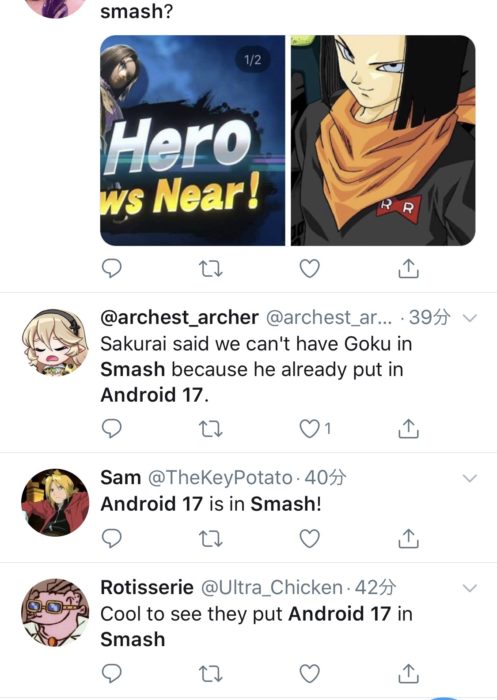Like the tweet with the Hero image
The width and height of the screenshot is (497, 700).
pyautogui.click(x=309, y=269)
